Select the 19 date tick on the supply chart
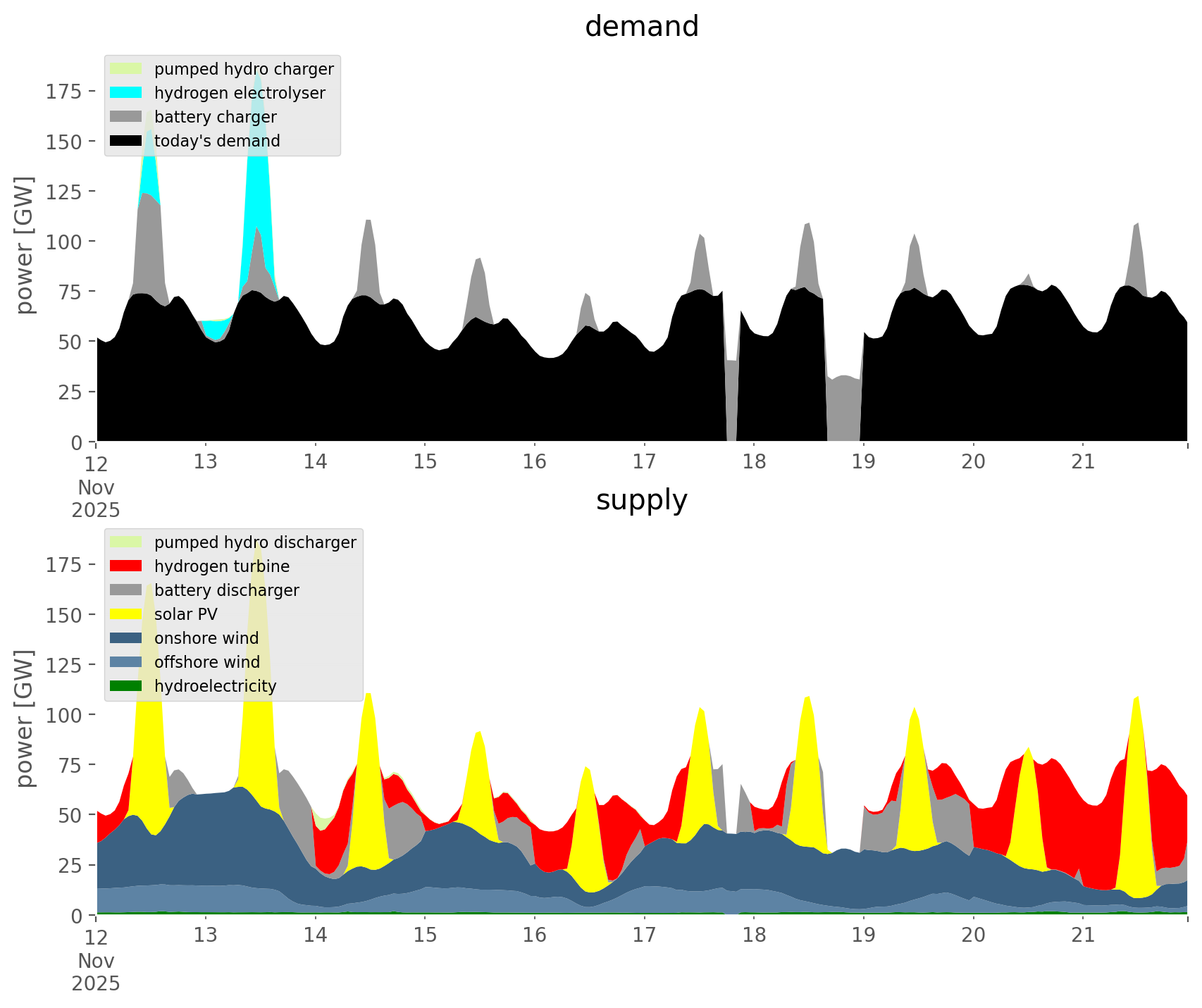 863,935
